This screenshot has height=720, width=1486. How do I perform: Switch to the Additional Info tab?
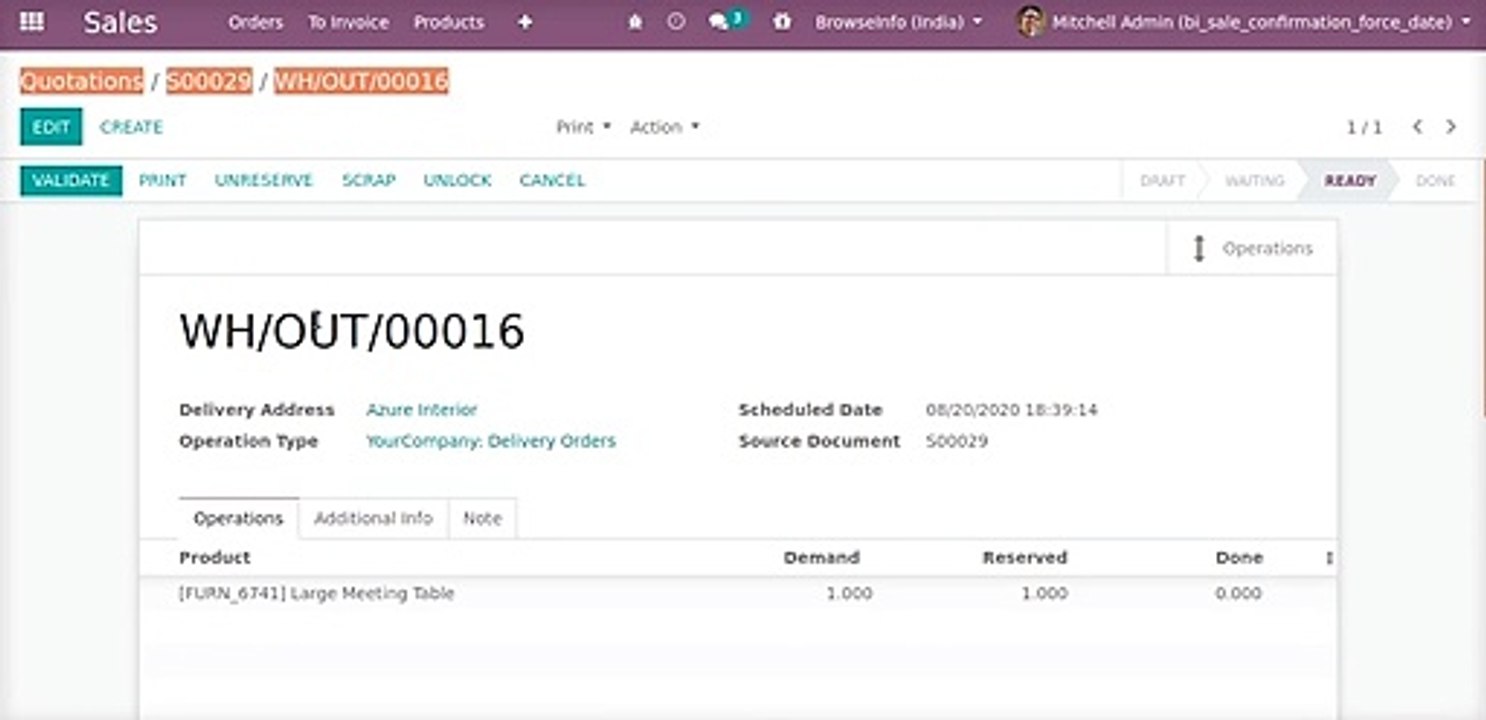[x=373, y=518]
